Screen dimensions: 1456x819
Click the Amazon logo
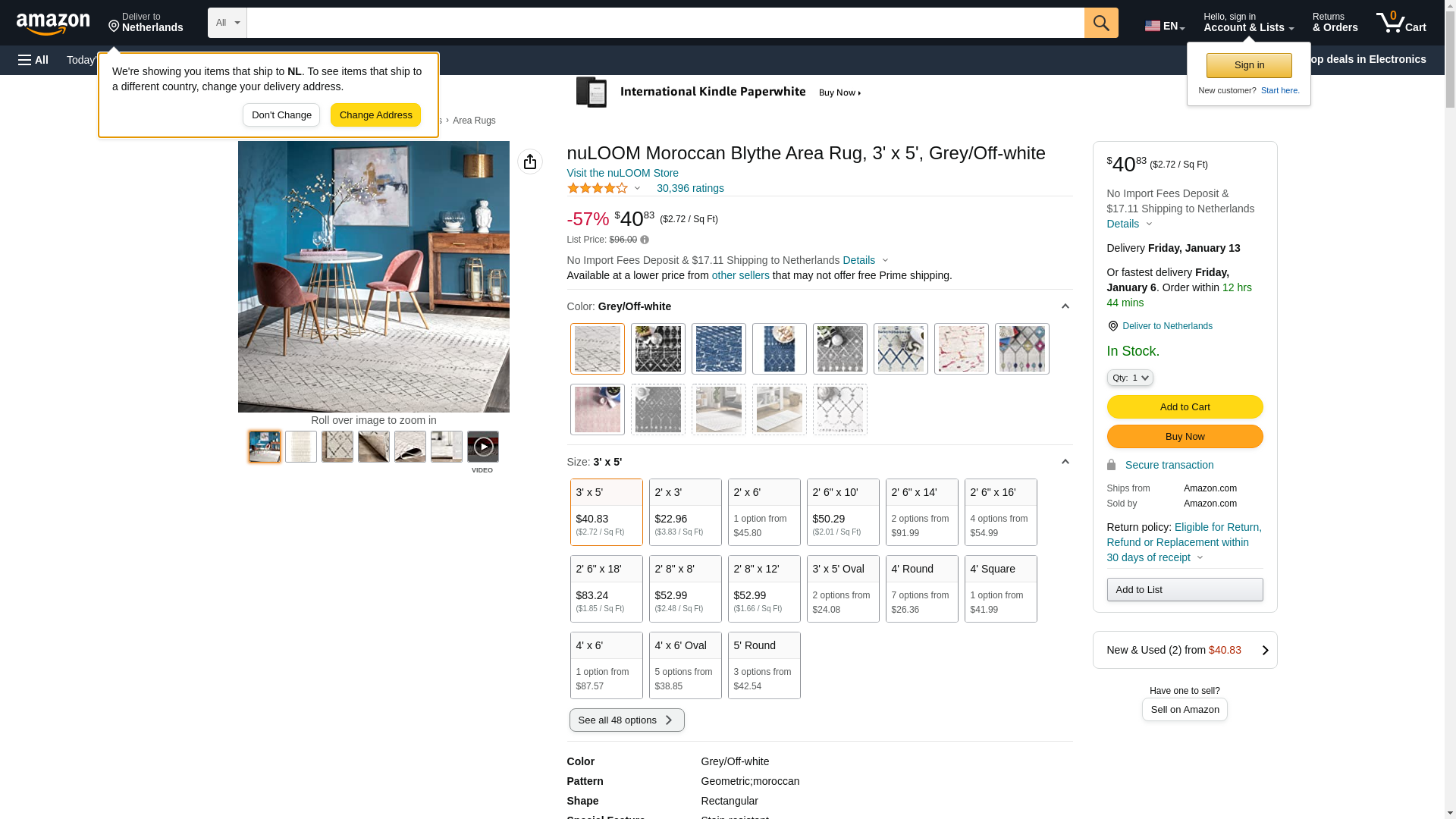[53, 24]
